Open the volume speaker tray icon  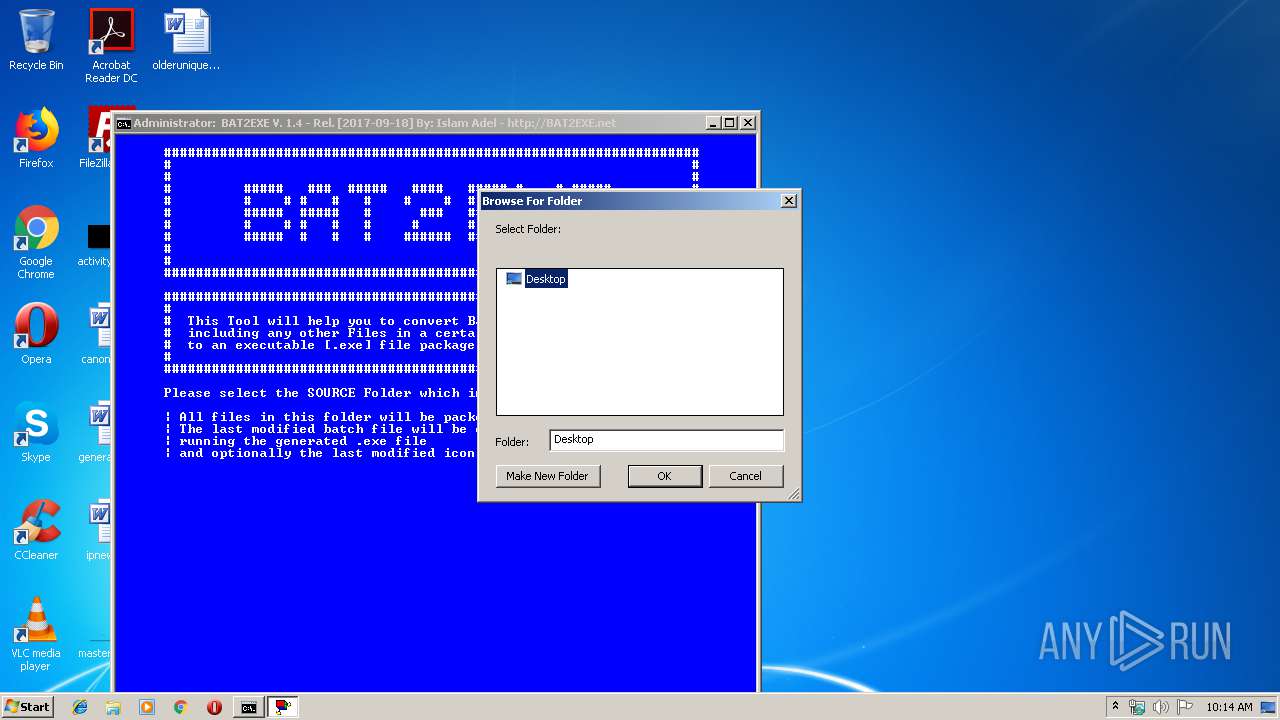click(x=1161, y=707)
